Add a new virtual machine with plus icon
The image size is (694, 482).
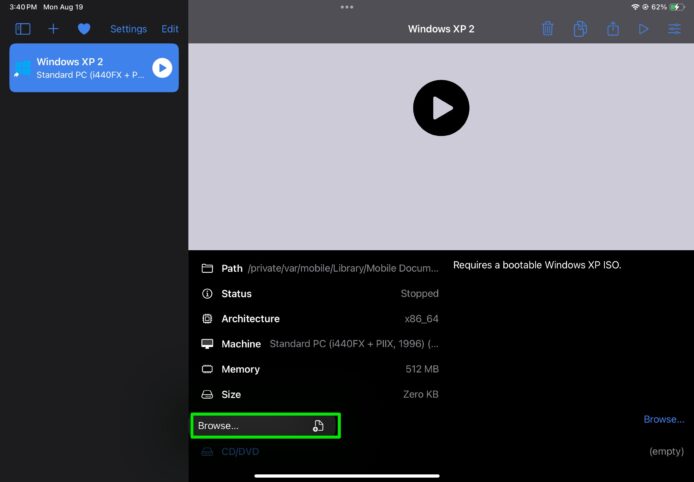pos(54,29)
